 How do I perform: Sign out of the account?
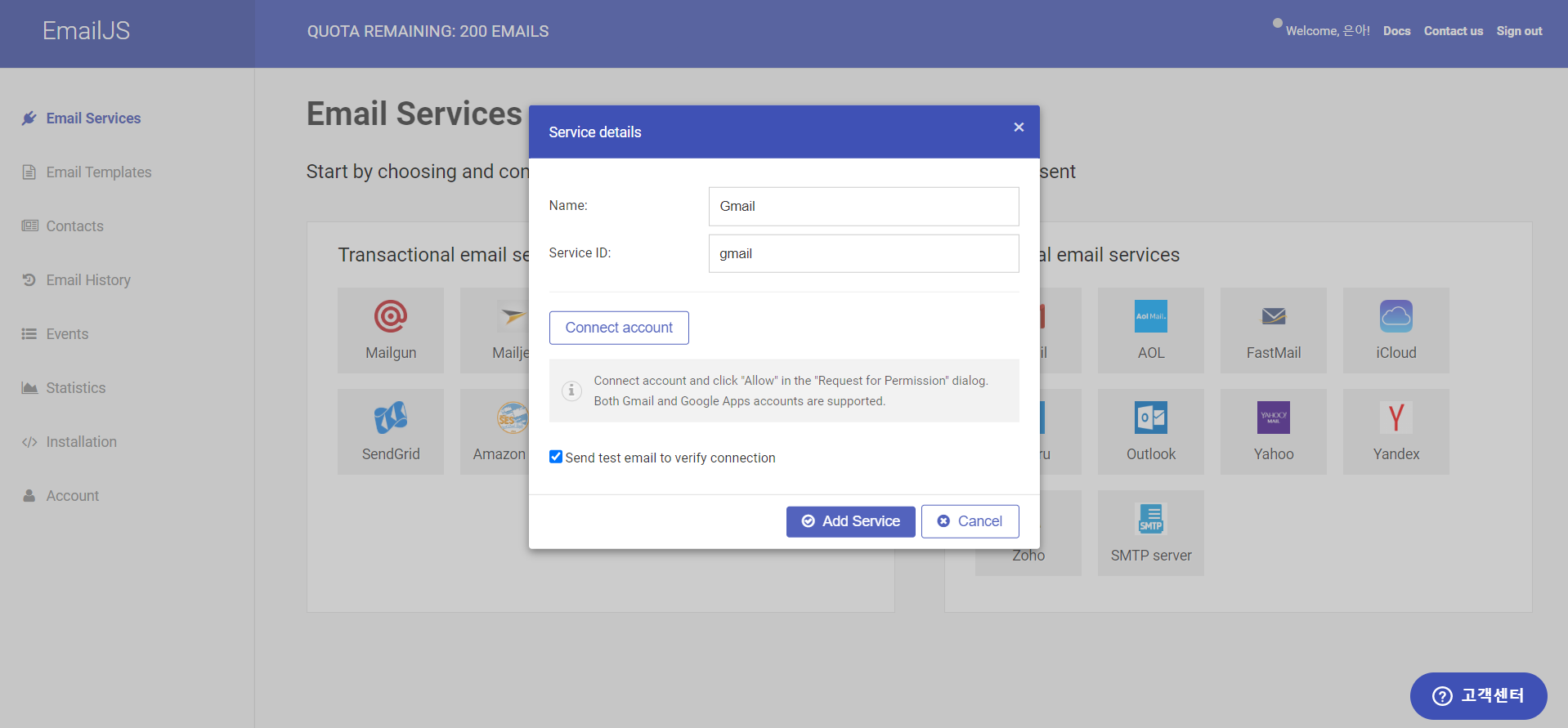point(1519,31)
